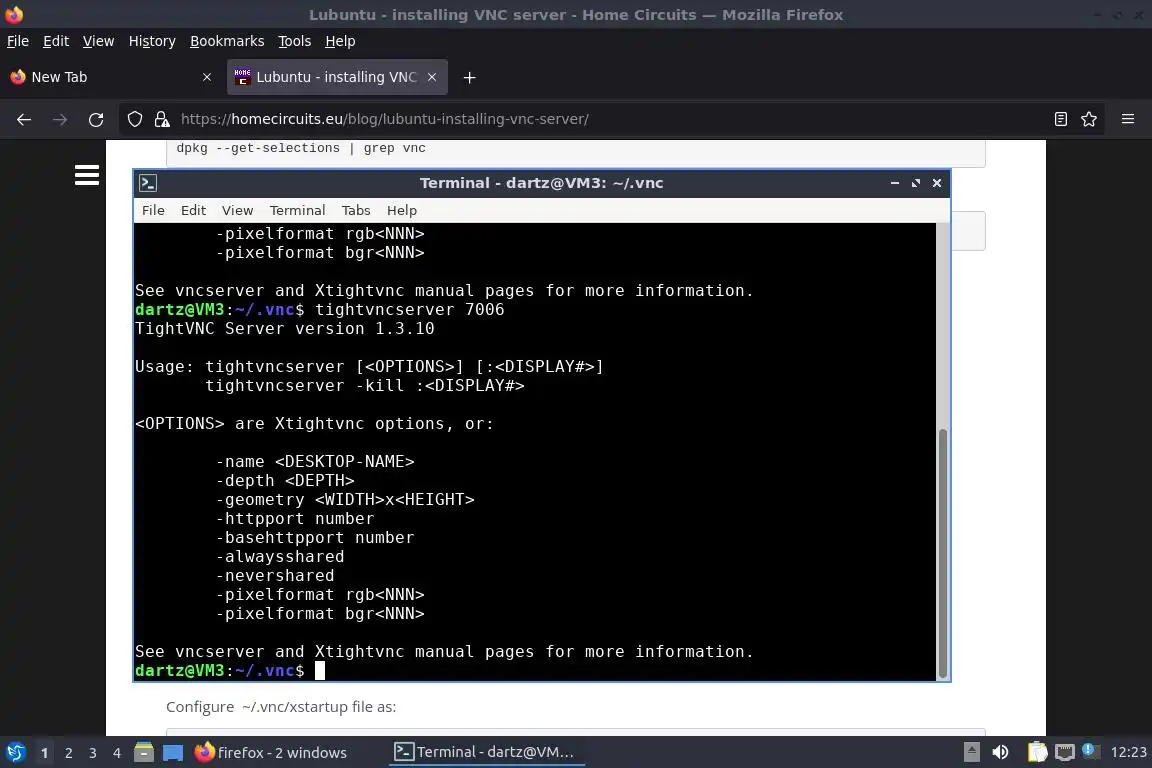Click the 'tightvncserver 7006' command text
This screenshot has width=1152, height=768.
(x=409, y=309)
